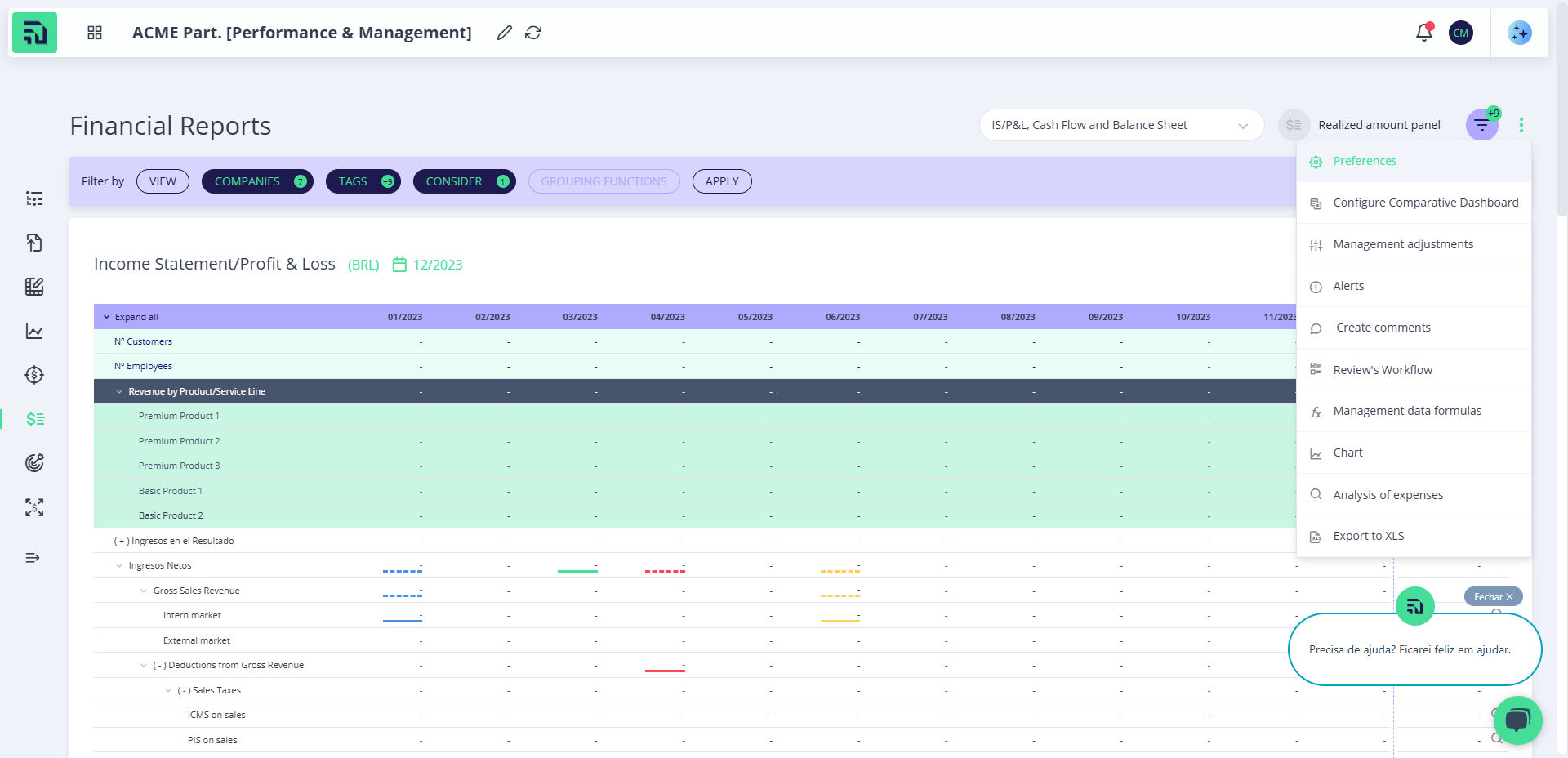Screen dimensions: 1568x758
Task: Close help popup with Fechar button
Action: [x=1492, y=597]
